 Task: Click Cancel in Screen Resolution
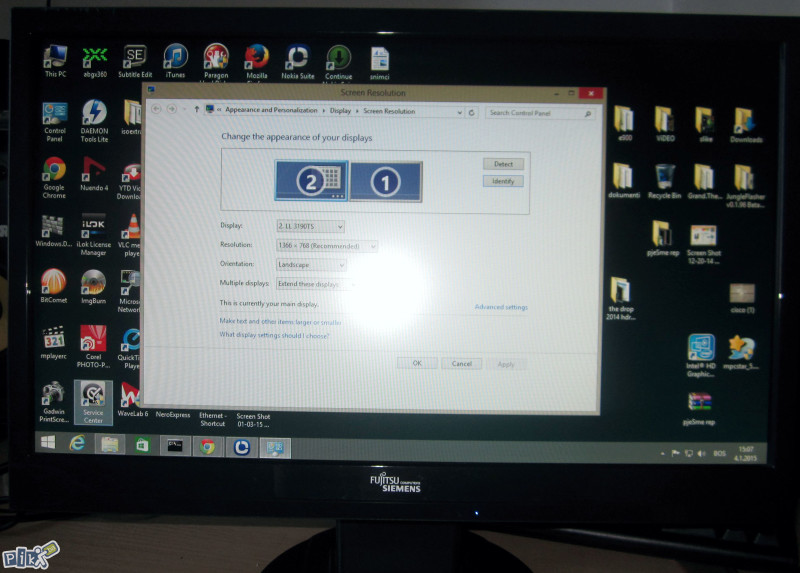tap(462, 364)
